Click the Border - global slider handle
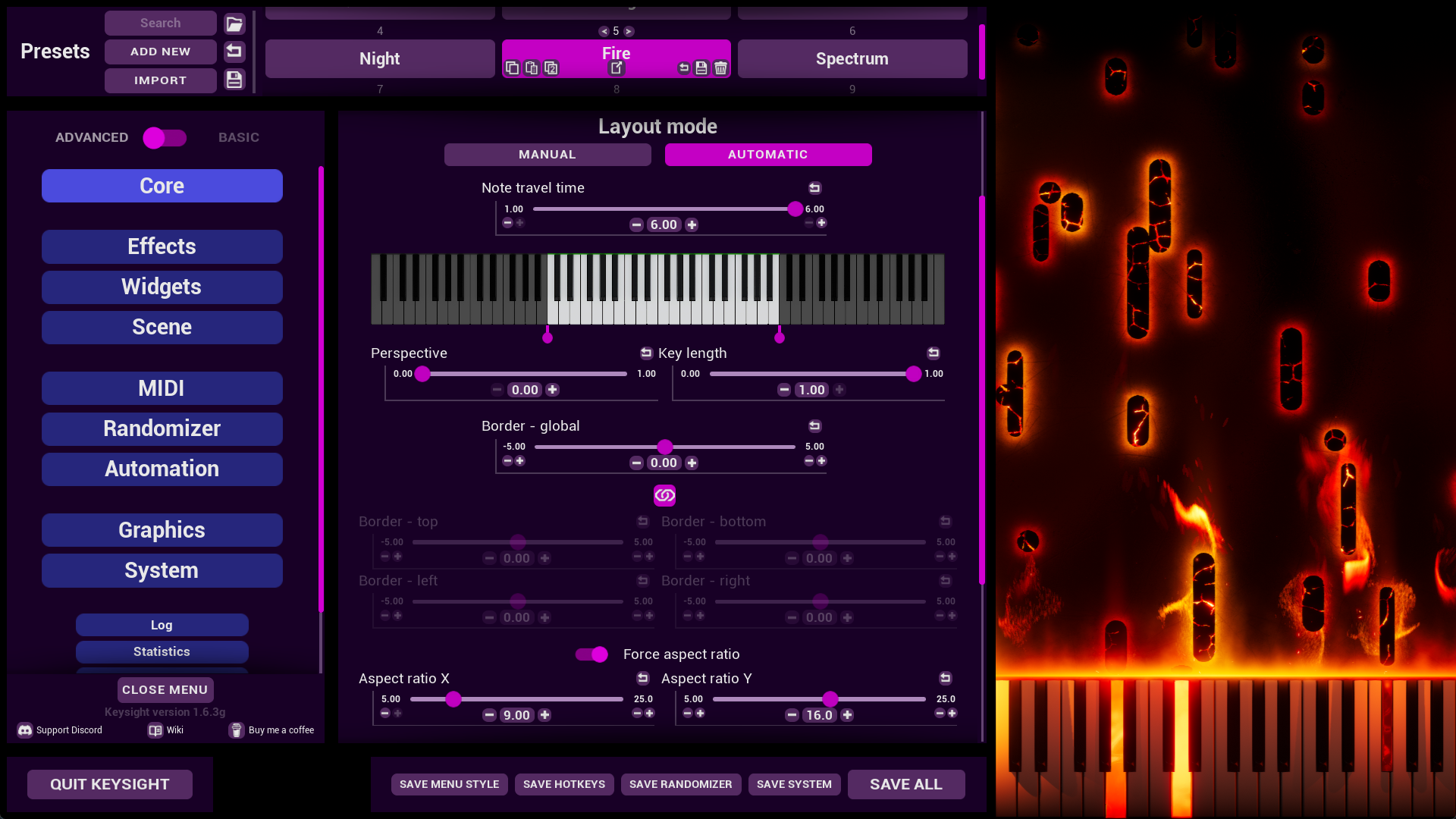 click(x=665, y=447)
